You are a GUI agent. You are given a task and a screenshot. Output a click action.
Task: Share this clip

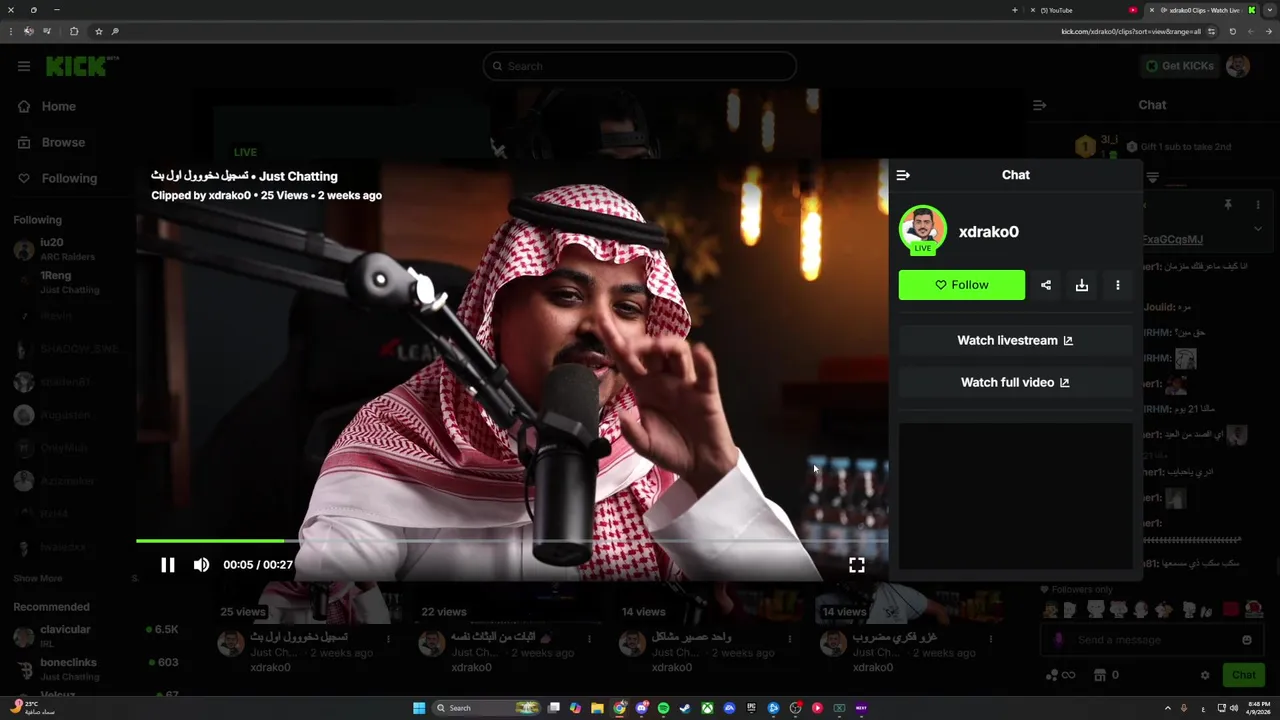click(1046, 285)
